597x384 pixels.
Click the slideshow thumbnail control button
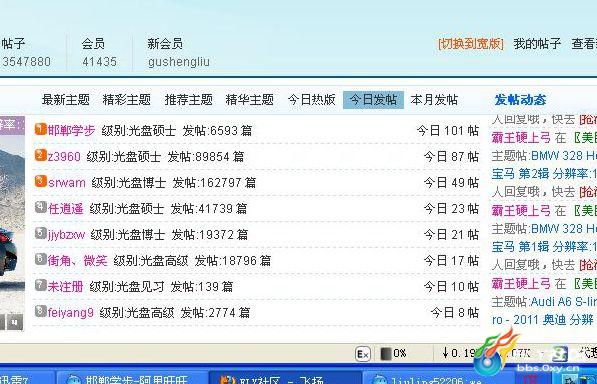(x=14, y=322)
